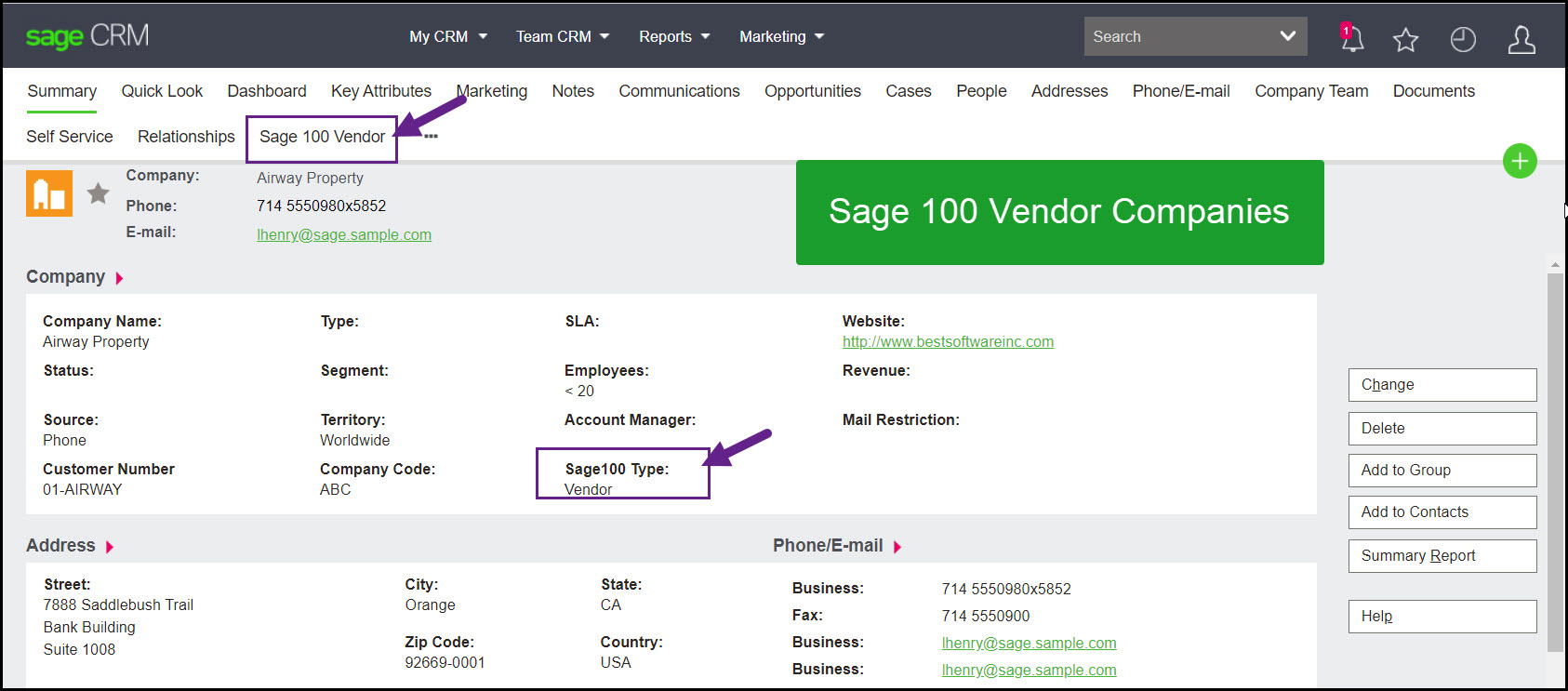Expand the Address section arrow
1568x691 pixels.
110,547
